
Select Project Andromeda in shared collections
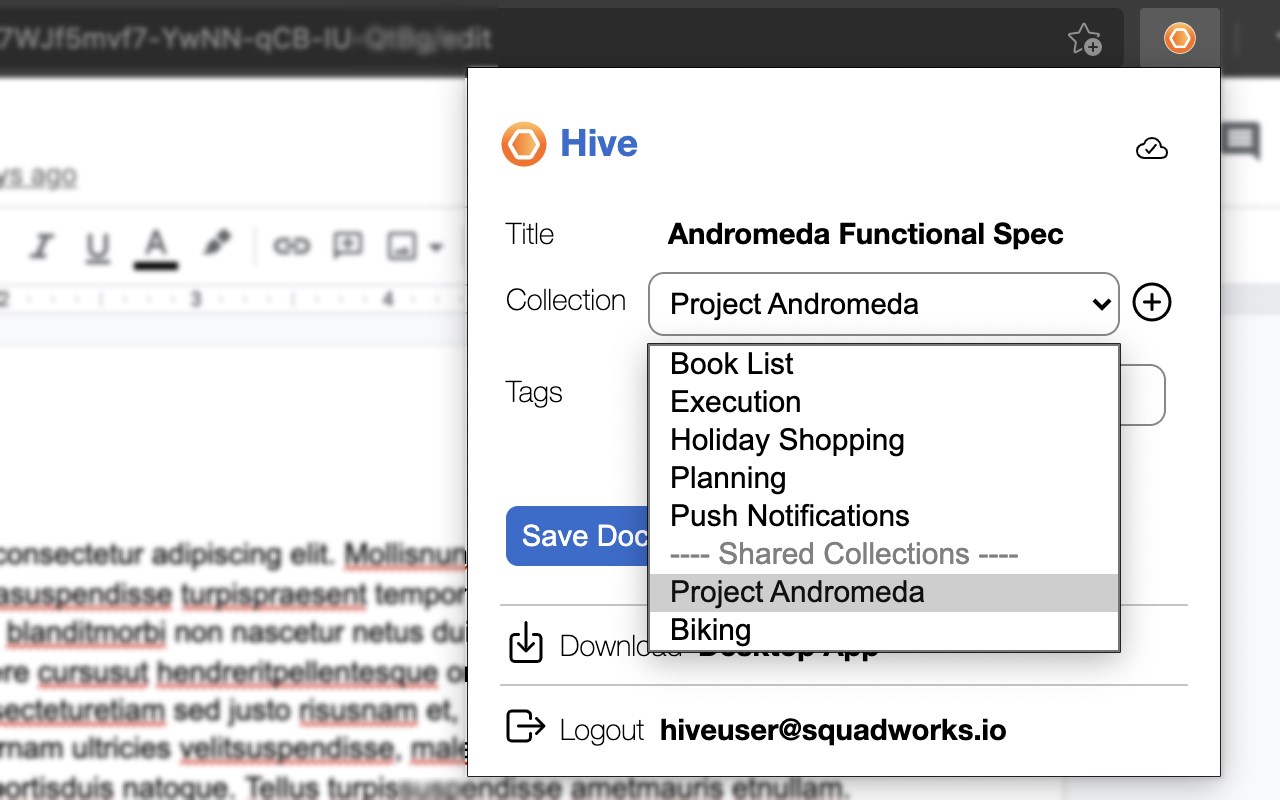point(884,592)
